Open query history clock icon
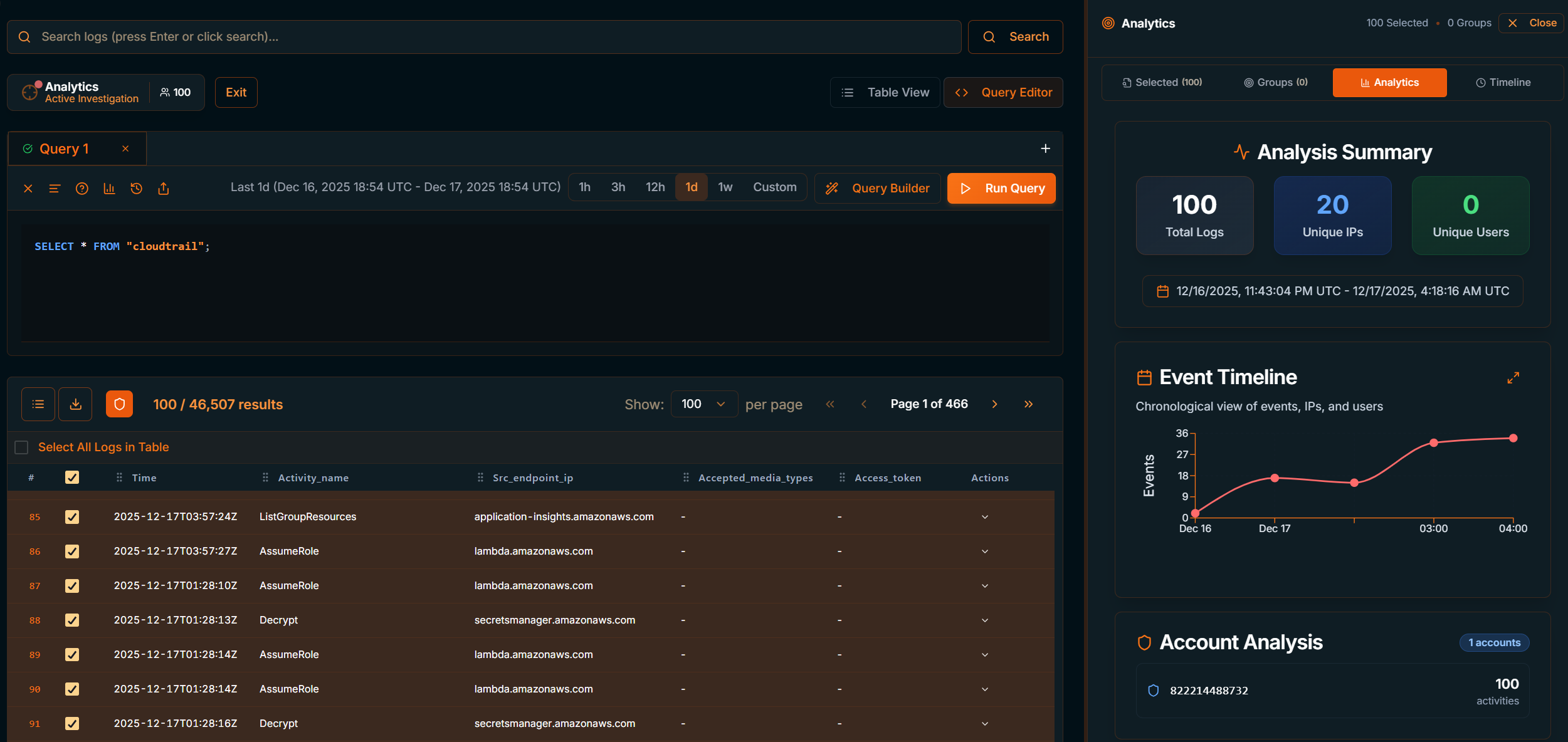 pos(136,189)
